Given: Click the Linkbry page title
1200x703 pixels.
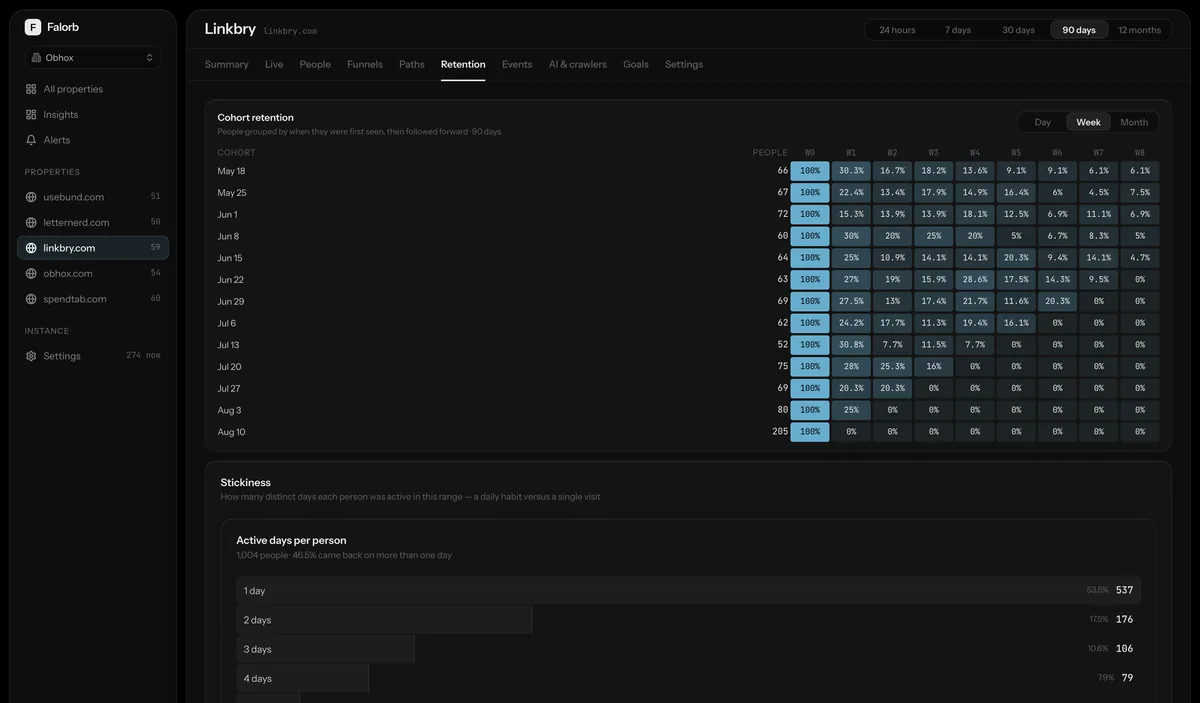Looking at the screenshot, I should coord(230,29).
